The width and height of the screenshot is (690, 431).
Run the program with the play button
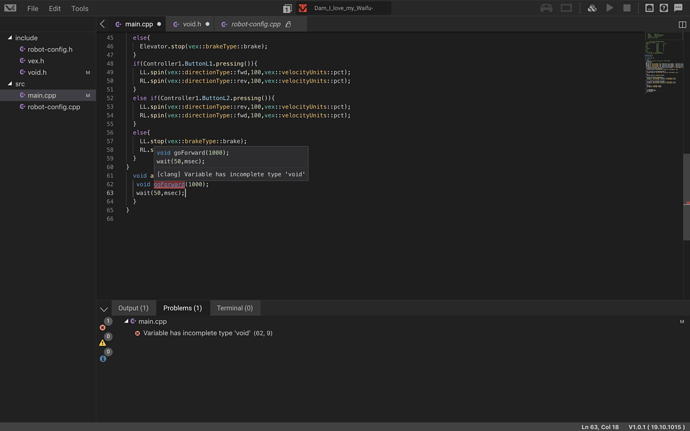pyautogui.click(x=609, y=8)
